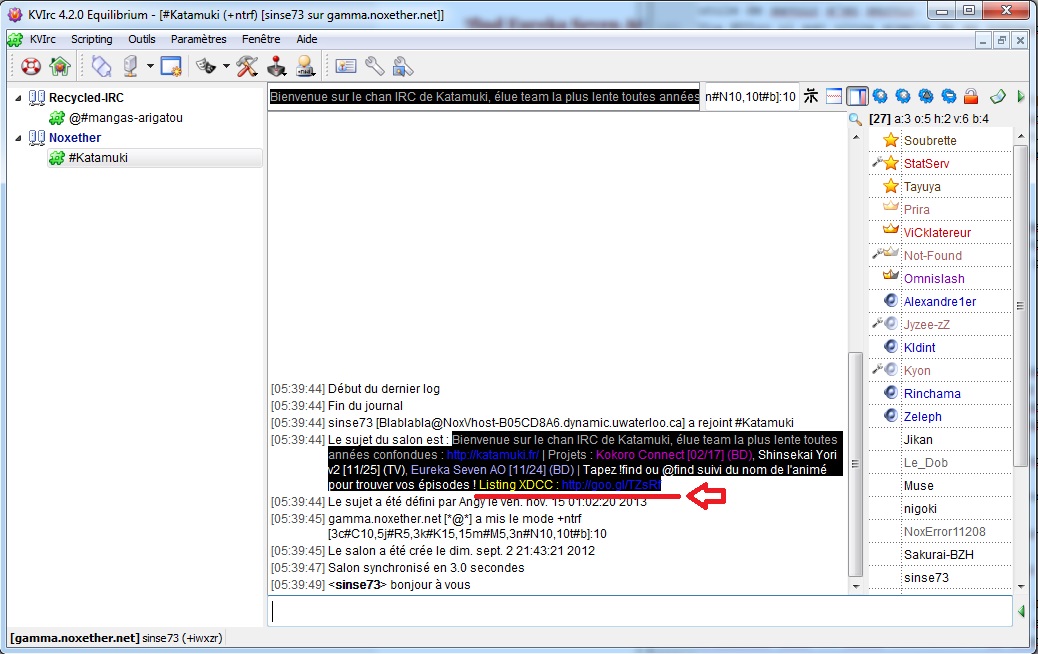
Task: Open the ID card toolbar icon
Action: pyautogui.click(x=346, y=66)
